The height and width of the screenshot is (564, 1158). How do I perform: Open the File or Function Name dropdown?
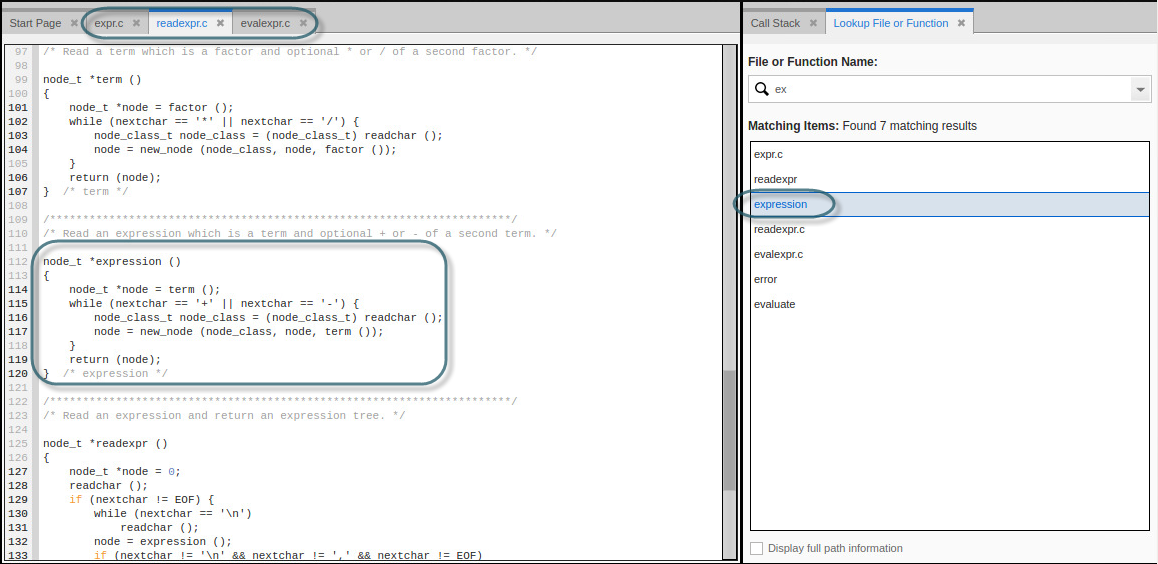1139,90
